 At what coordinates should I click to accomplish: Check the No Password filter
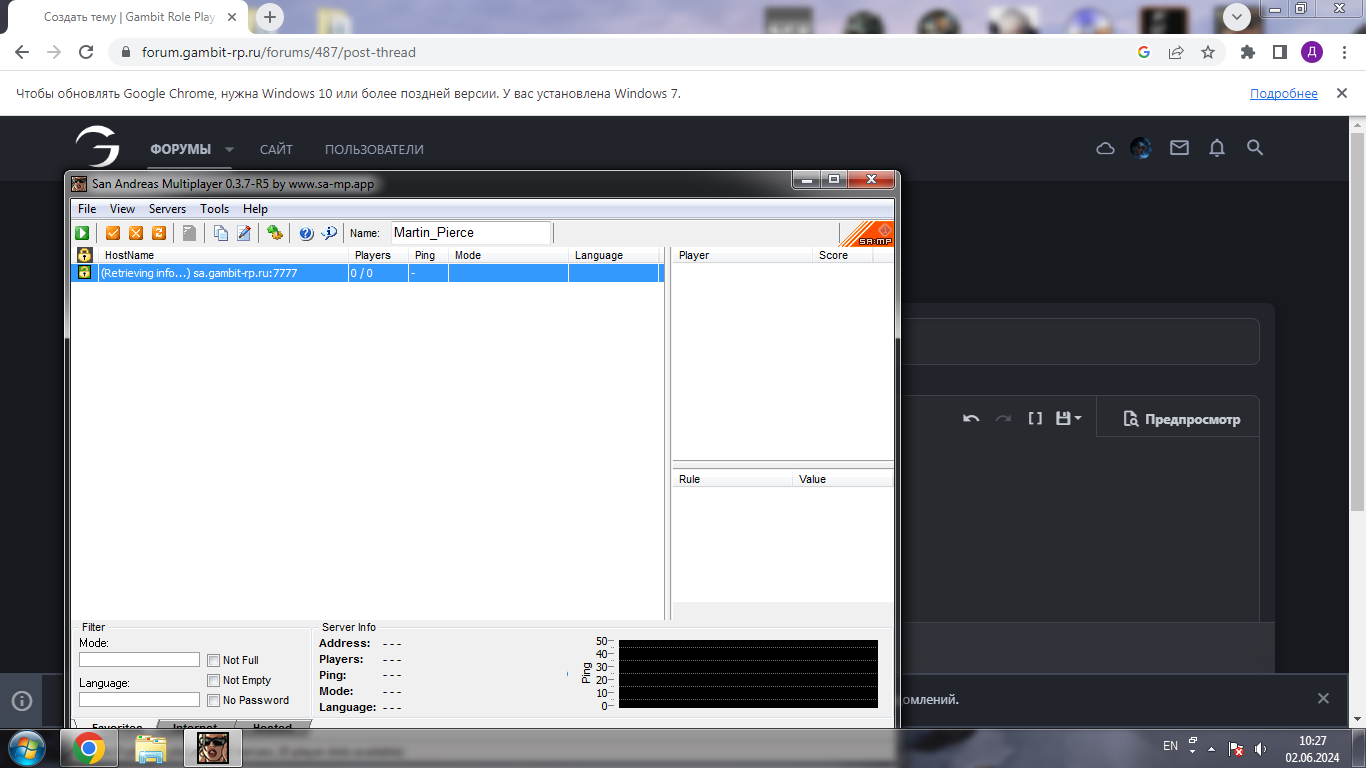click(213, 700)
